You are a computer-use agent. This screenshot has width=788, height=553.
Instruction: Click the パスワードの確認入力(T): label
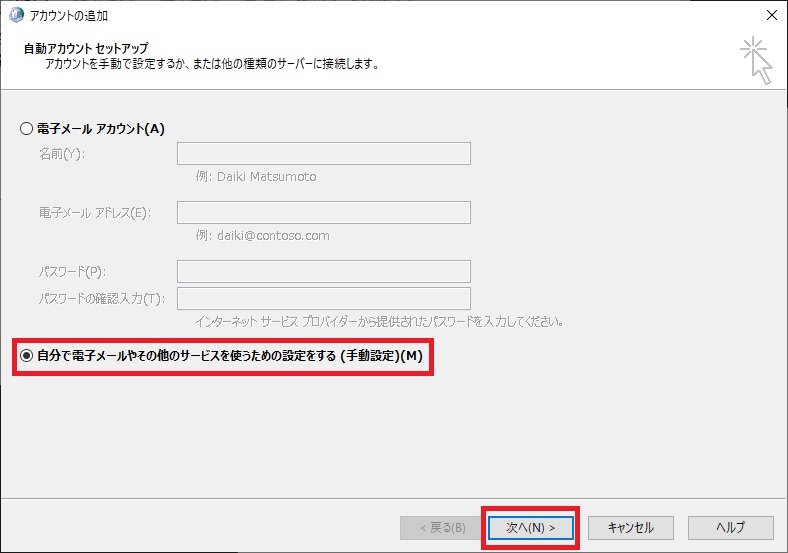coord(102,299)
